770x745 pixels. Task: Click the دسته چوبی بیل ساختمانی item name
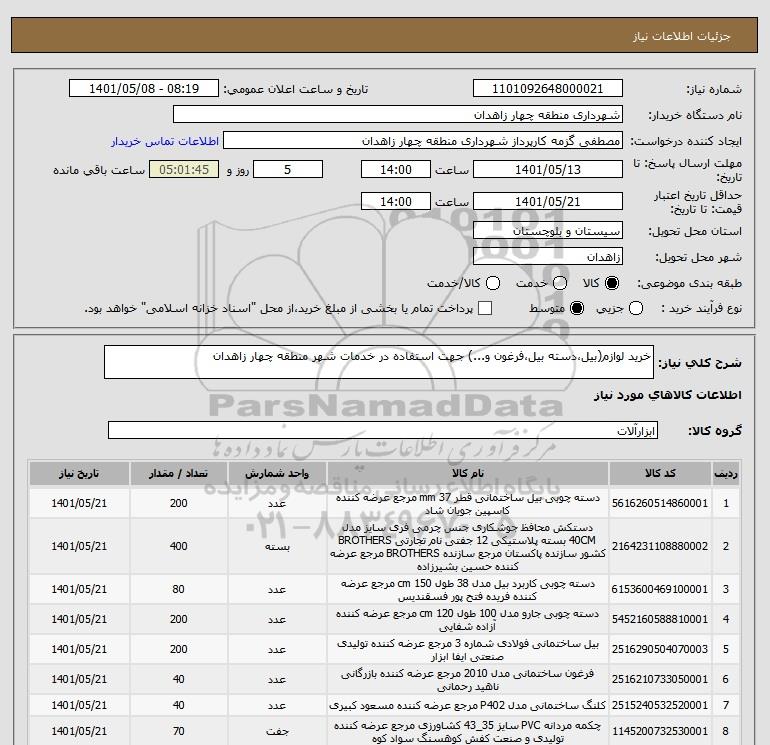point(468,504)
